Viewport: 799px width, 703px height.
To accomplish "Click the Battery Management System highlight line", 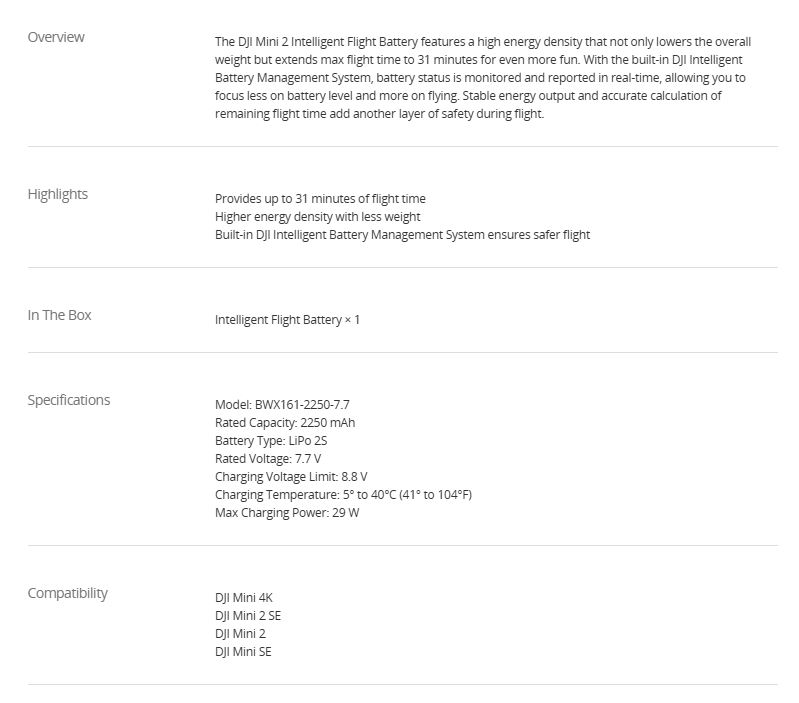I will [x=402, y=235].
